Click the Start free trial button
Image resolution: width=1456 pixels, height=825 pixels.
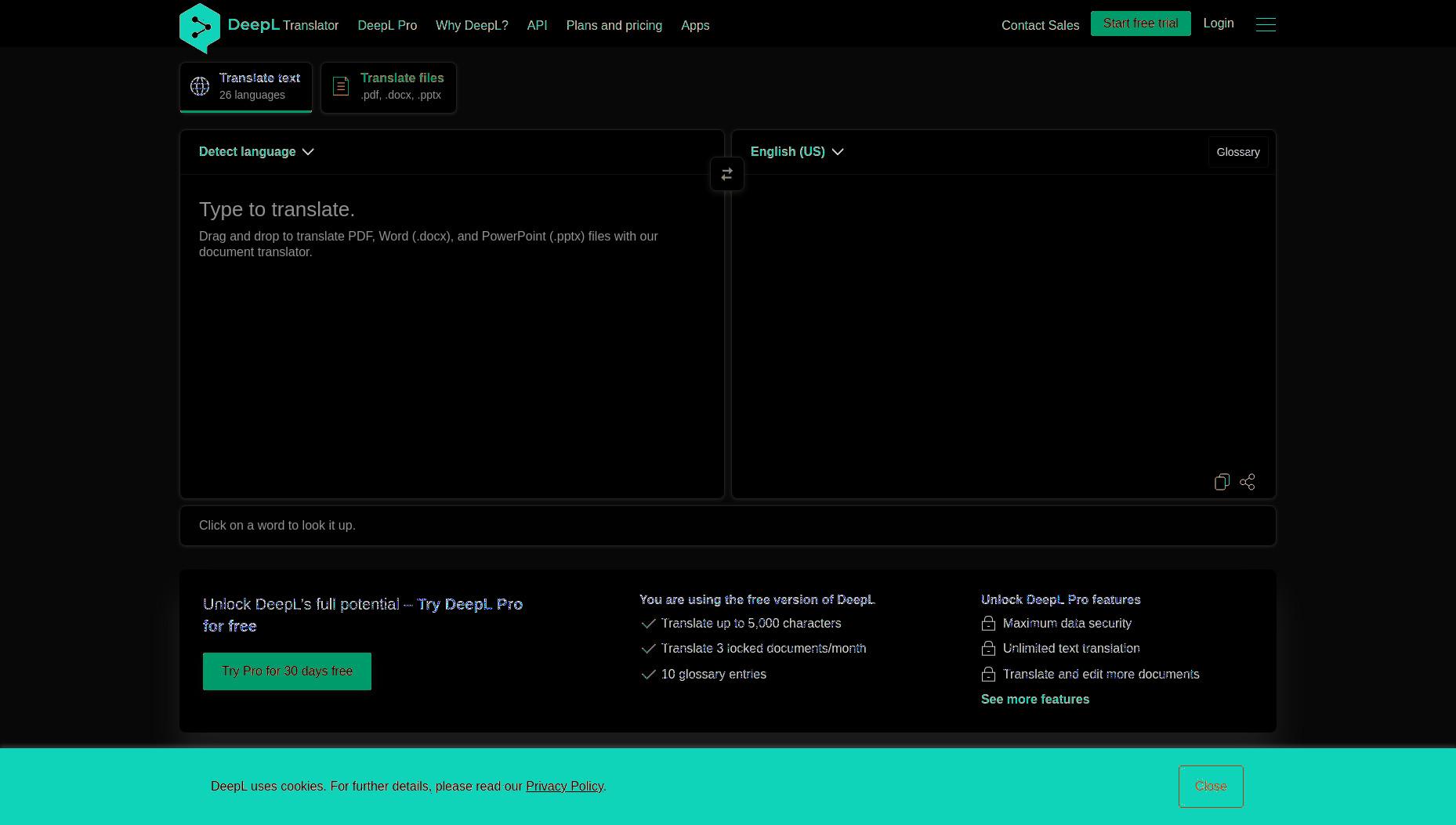[x=1140, y=24]
